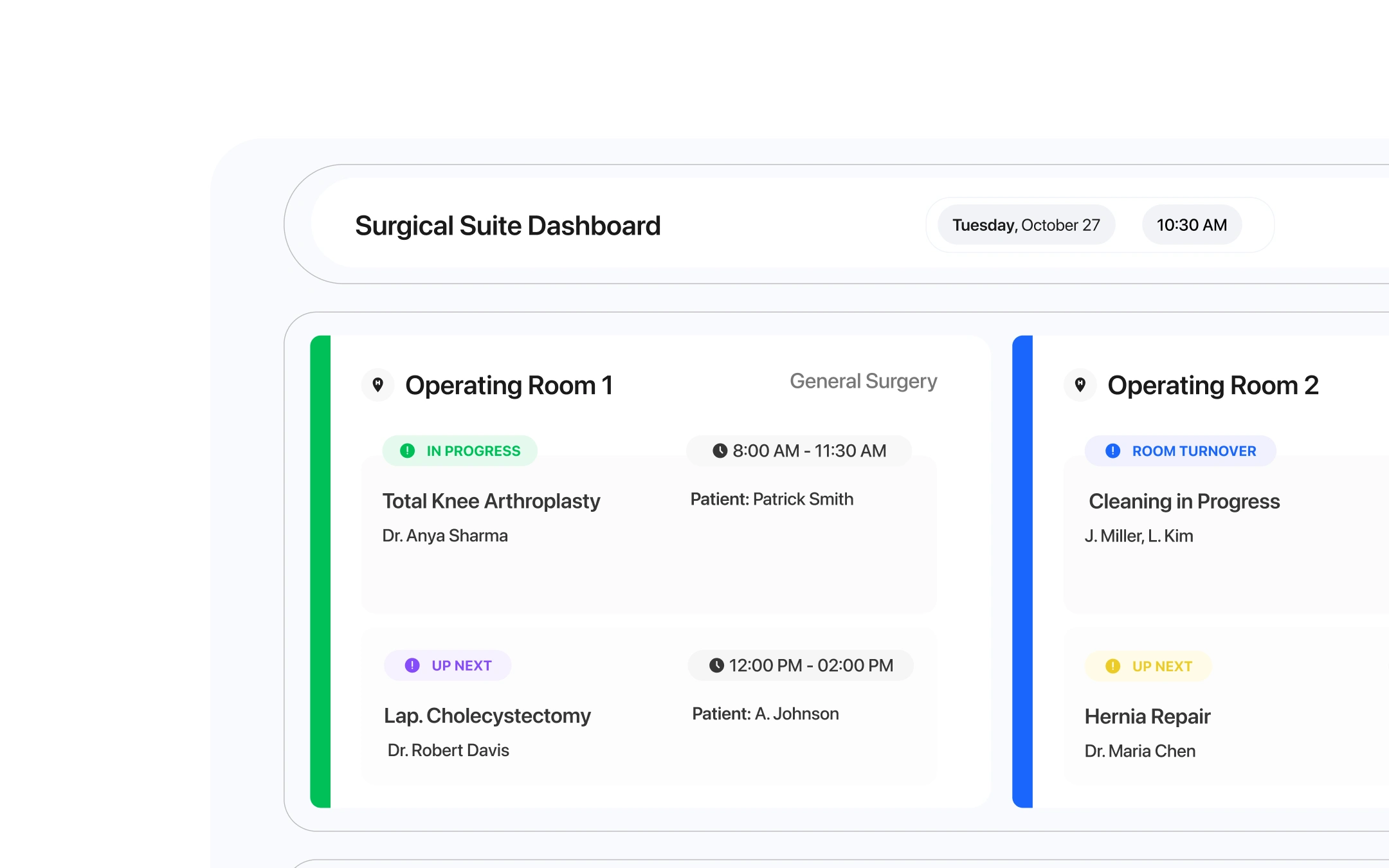Click clock icon beside 12:00 PM time
Screen dimensions: 1389x868
point(716,665)
